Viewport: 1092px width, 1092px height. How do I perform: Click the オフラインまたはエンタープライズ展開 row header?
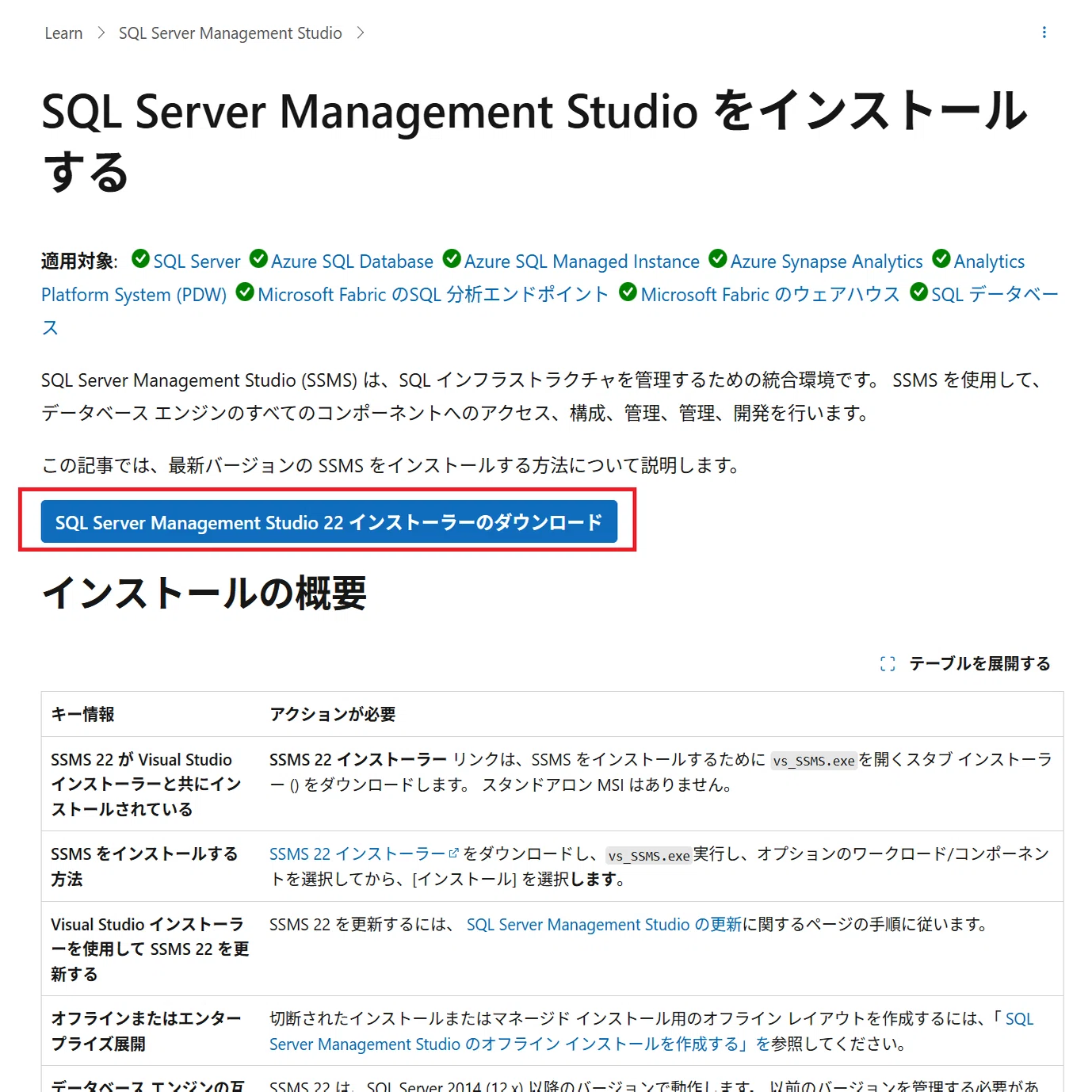(146, 1031)
